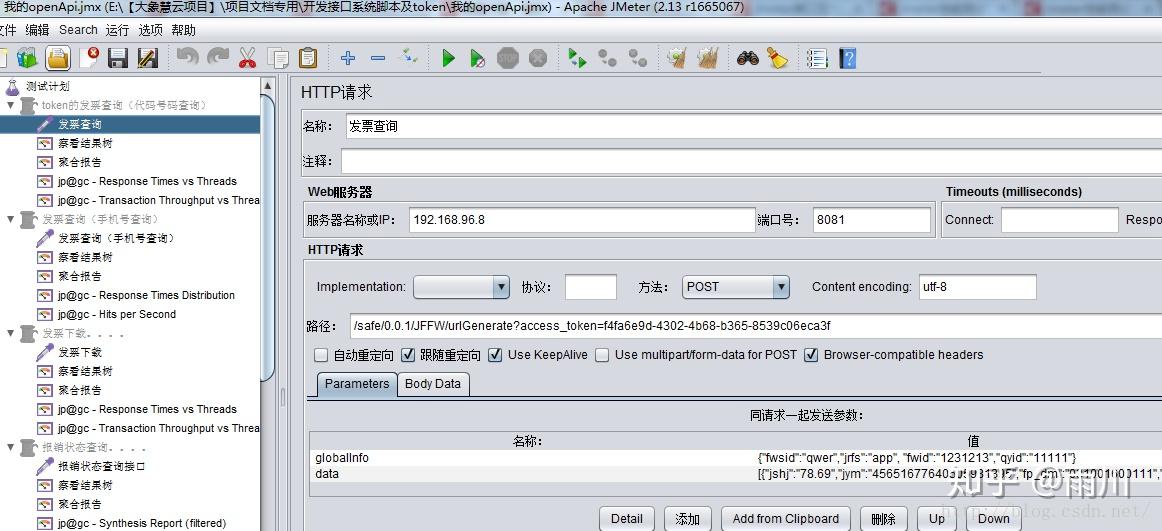The image size is (1162, 531).
Task: Click the Close test plan icon
Action: [x=90, y=58]
